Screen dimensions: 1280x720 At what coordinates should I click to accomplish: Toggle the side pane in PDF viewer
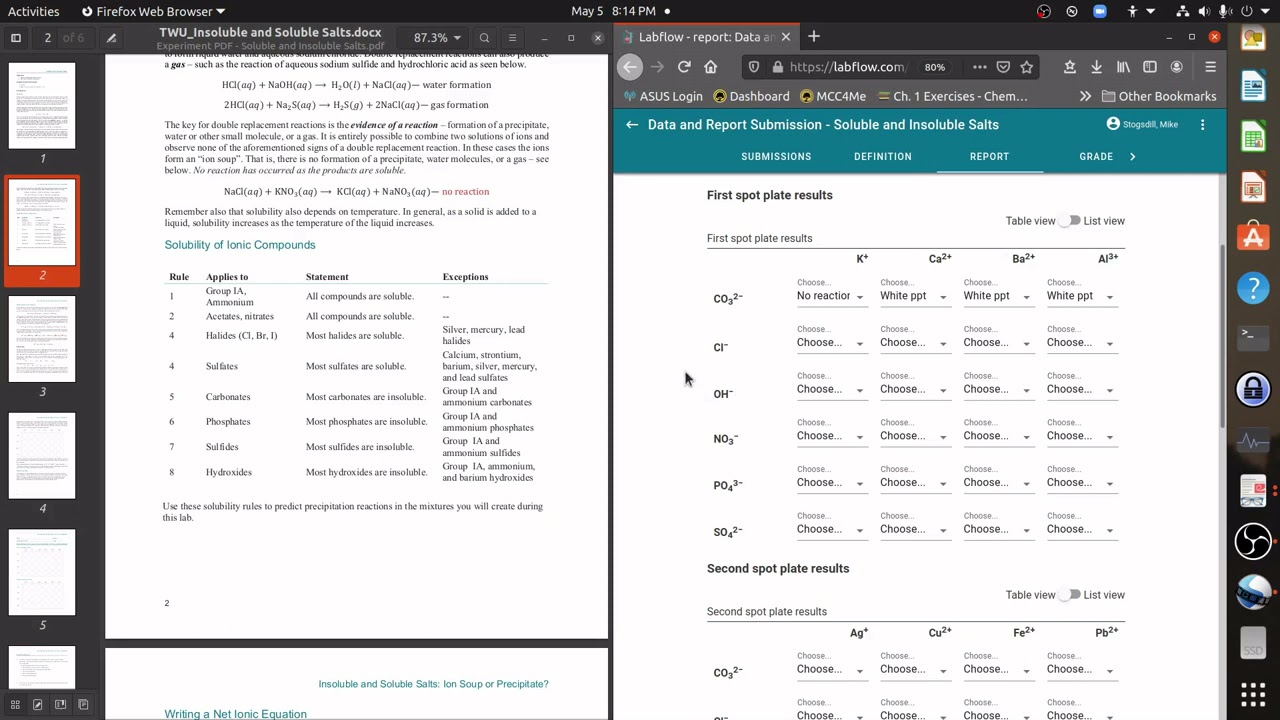[16, 38]
